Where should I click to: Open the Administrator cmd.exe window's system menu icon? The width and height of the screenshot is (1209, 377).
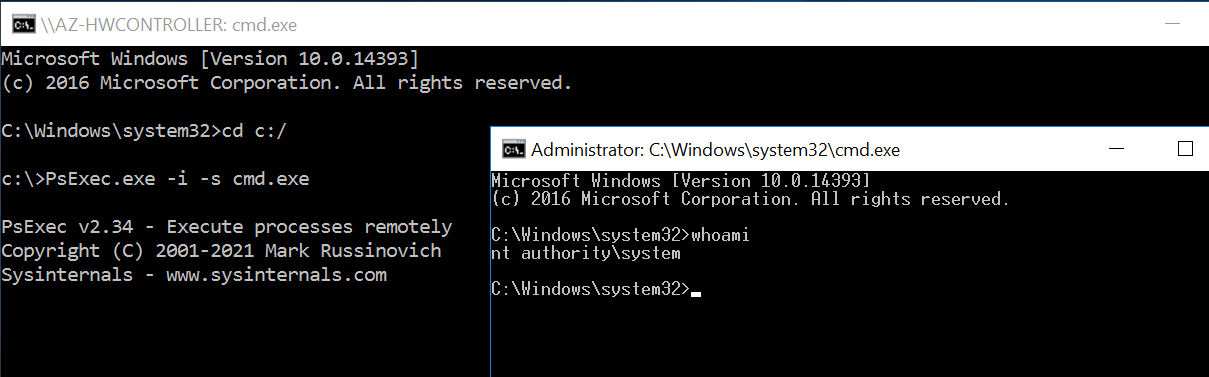coord(513,150)
